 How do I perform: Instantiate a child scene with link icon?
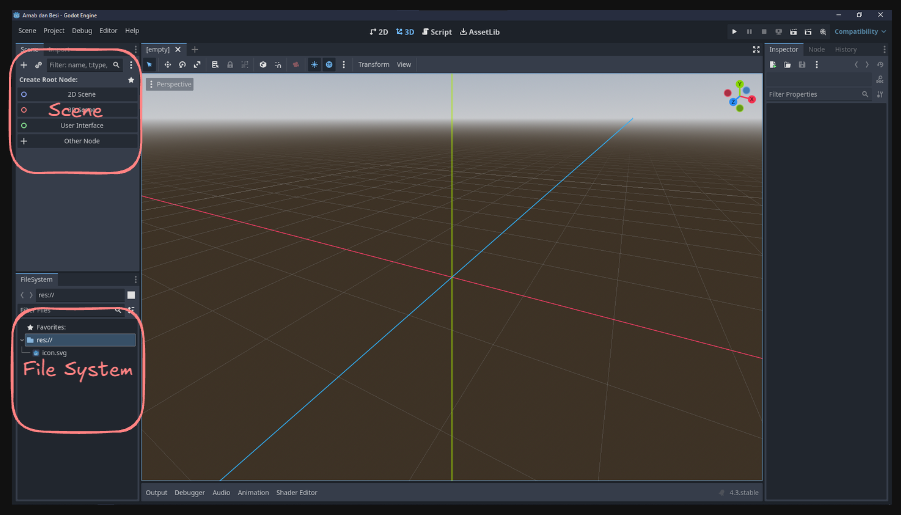pos(38,65)
